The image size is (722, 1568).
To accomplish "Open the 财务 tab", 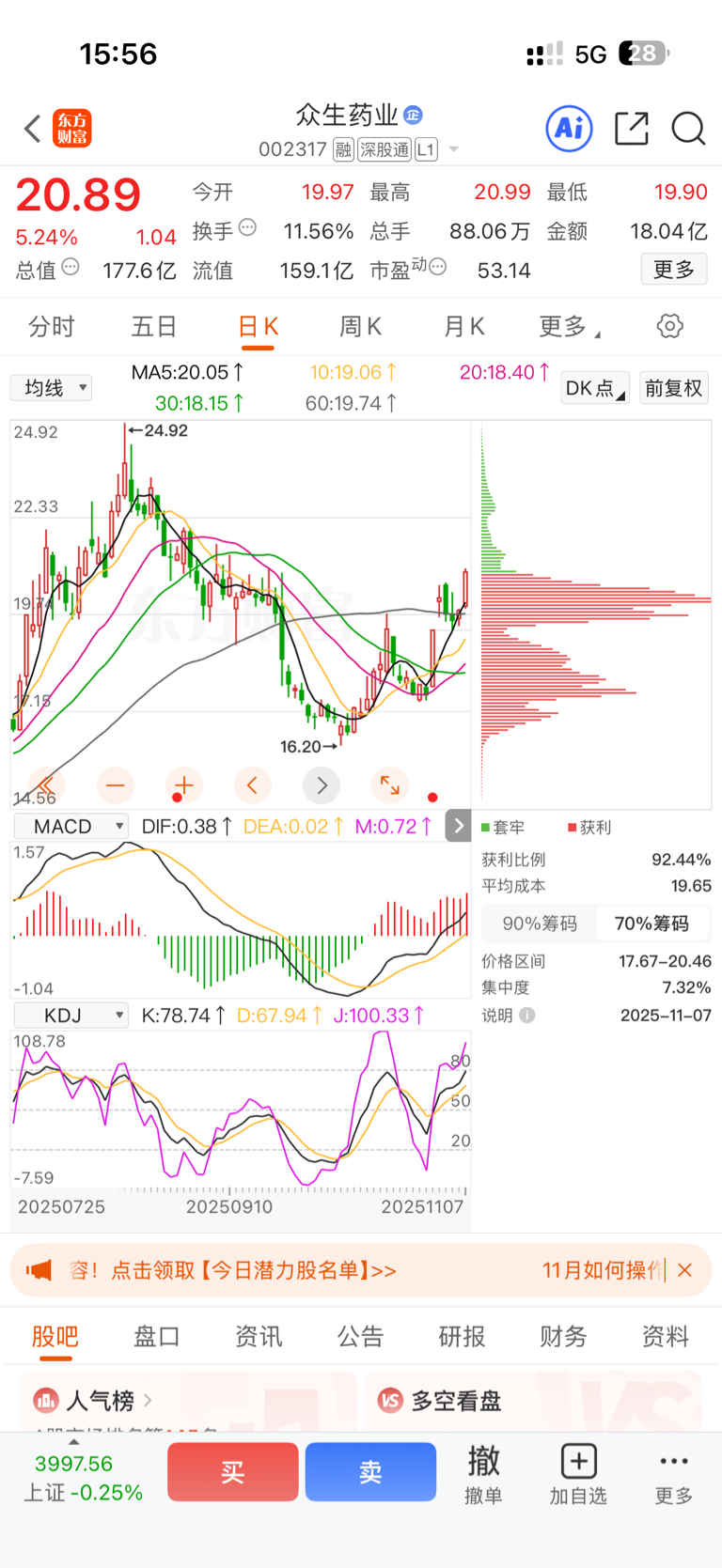I will click(x=563, y=1336).
